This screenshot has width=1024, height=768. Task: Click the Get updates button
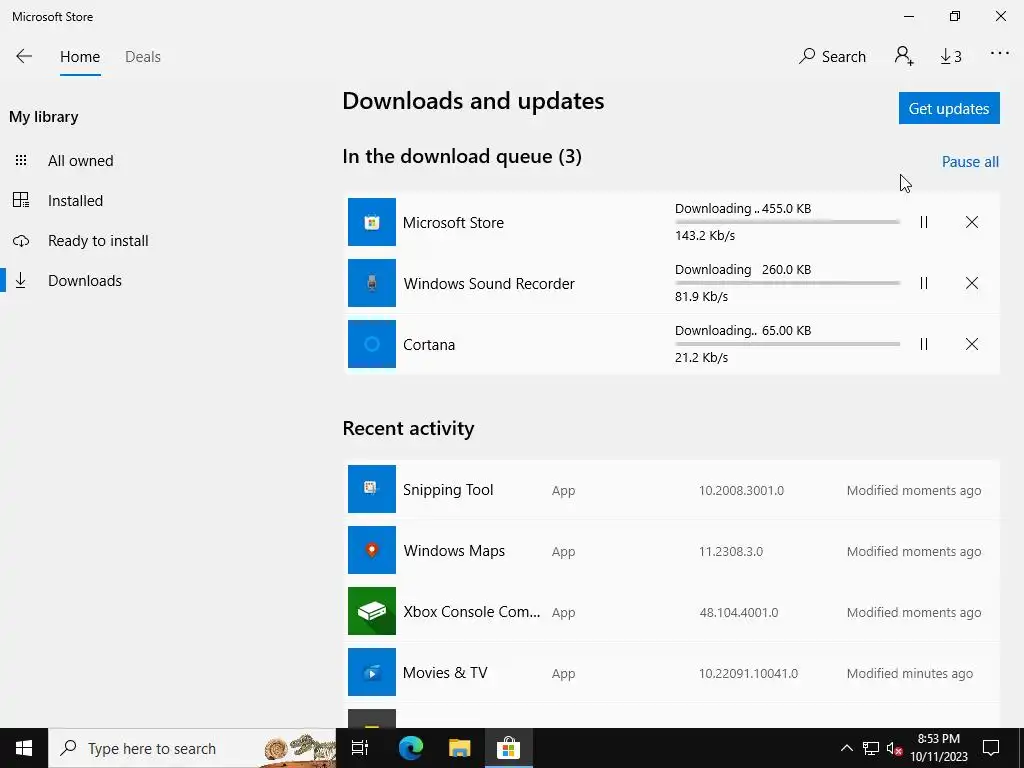point(949,108)
